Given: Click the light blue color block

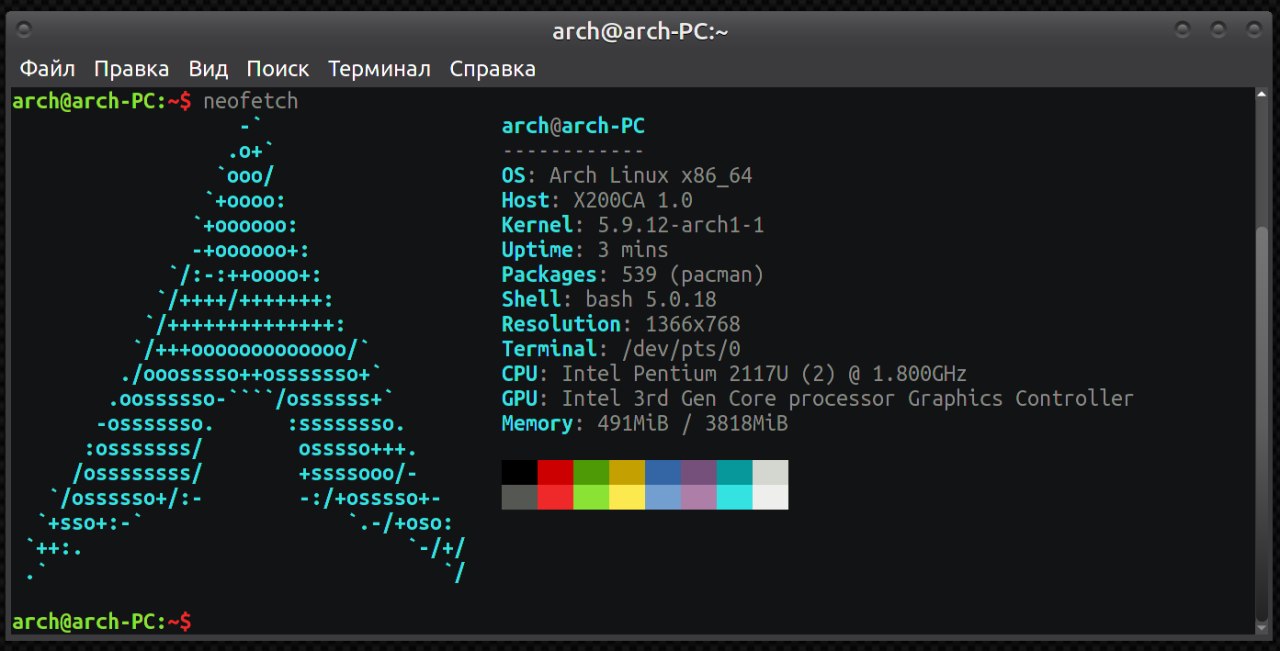Looking at the screenshot, I should click(663, 497).
